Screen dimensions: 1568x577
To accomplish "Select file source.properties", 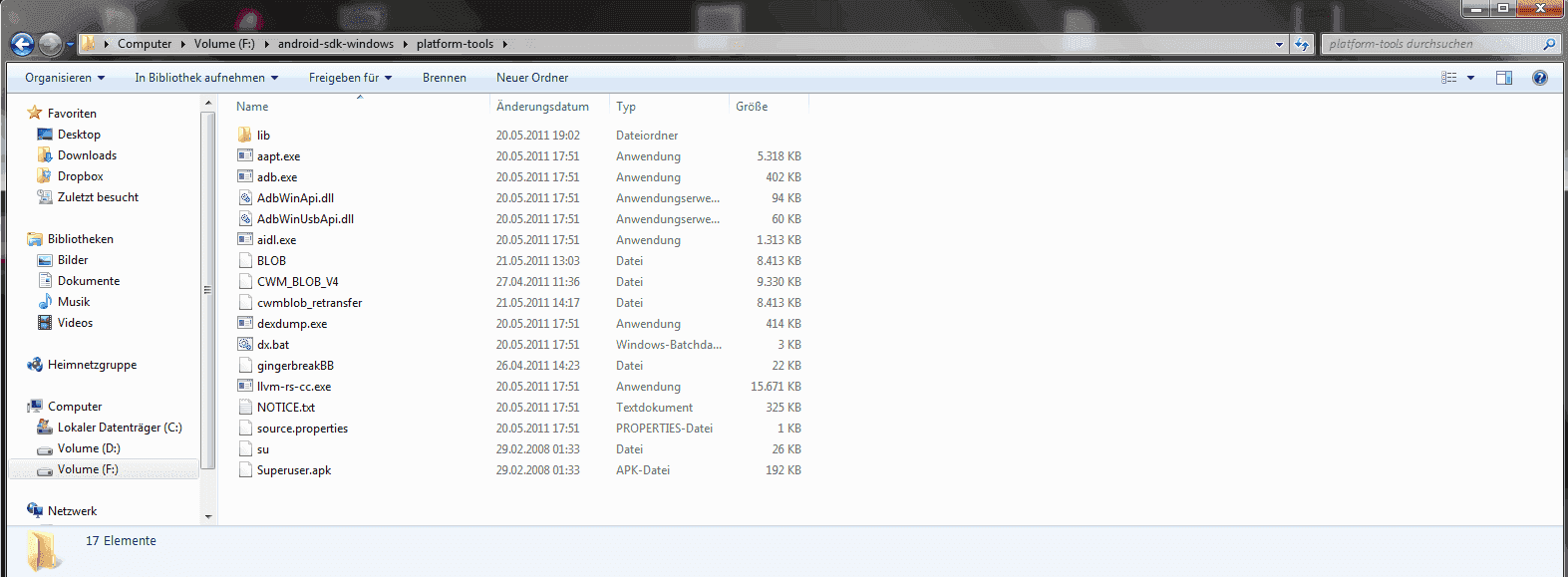I will [x=302, y=429].
